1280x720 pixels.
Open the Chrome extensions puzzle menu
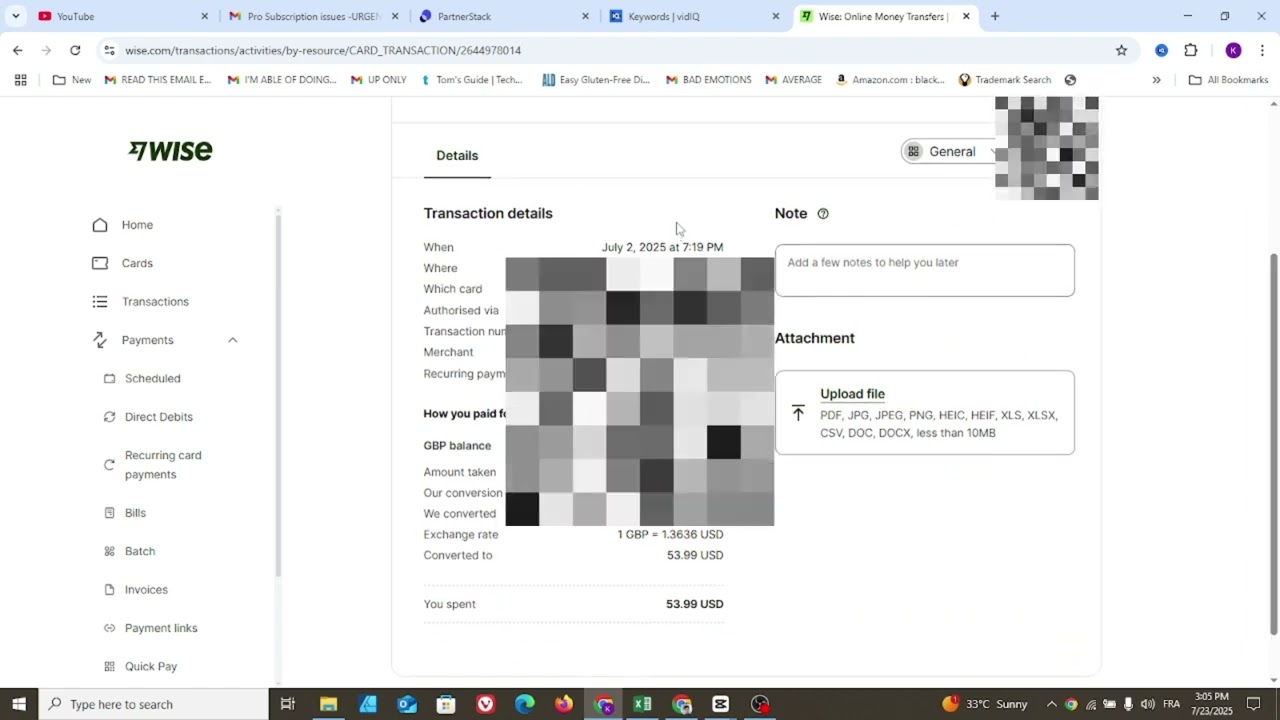point(1190,50)
